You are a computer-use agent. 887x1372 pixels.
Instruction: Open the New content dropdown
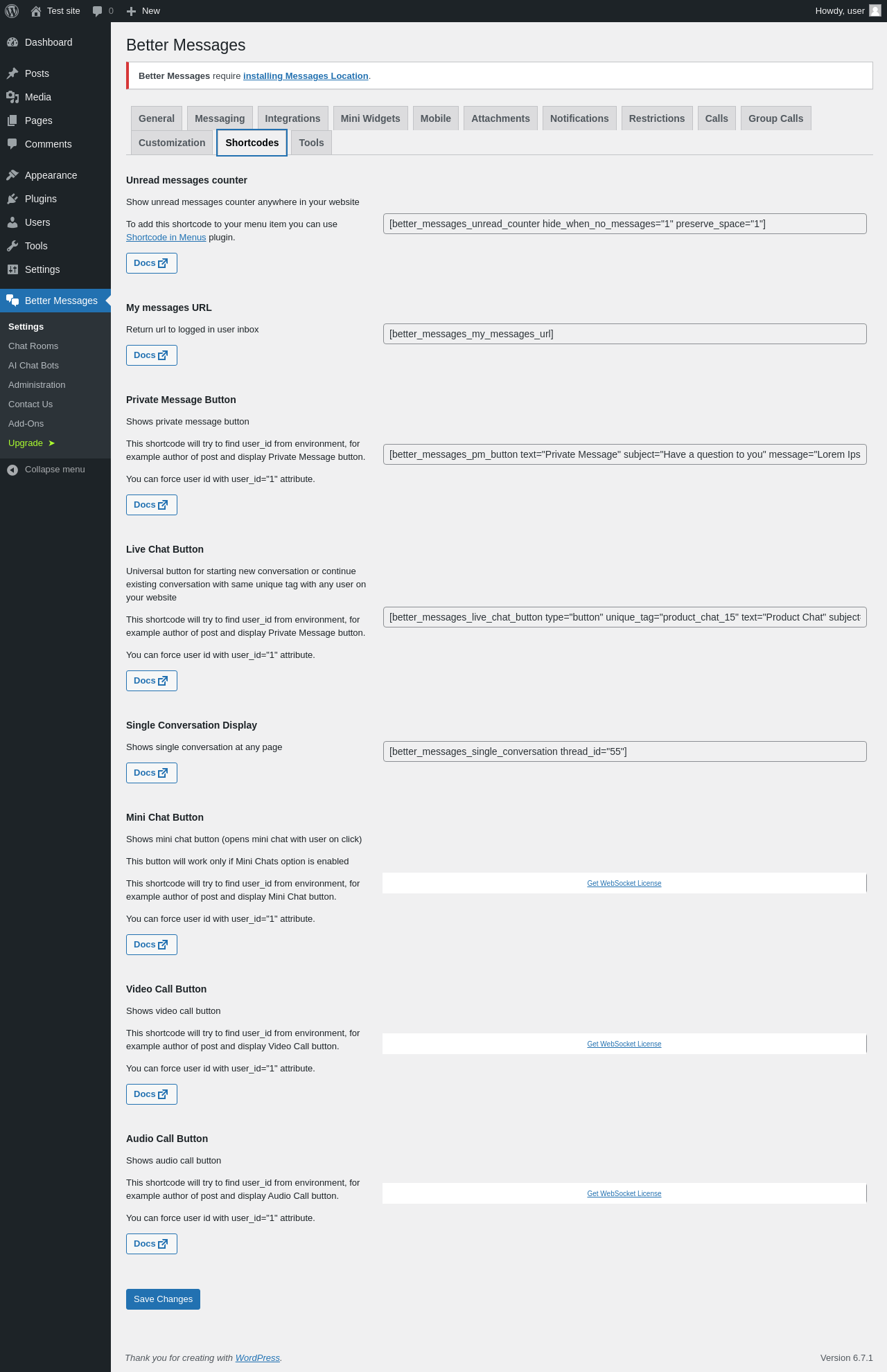point(143,11)
